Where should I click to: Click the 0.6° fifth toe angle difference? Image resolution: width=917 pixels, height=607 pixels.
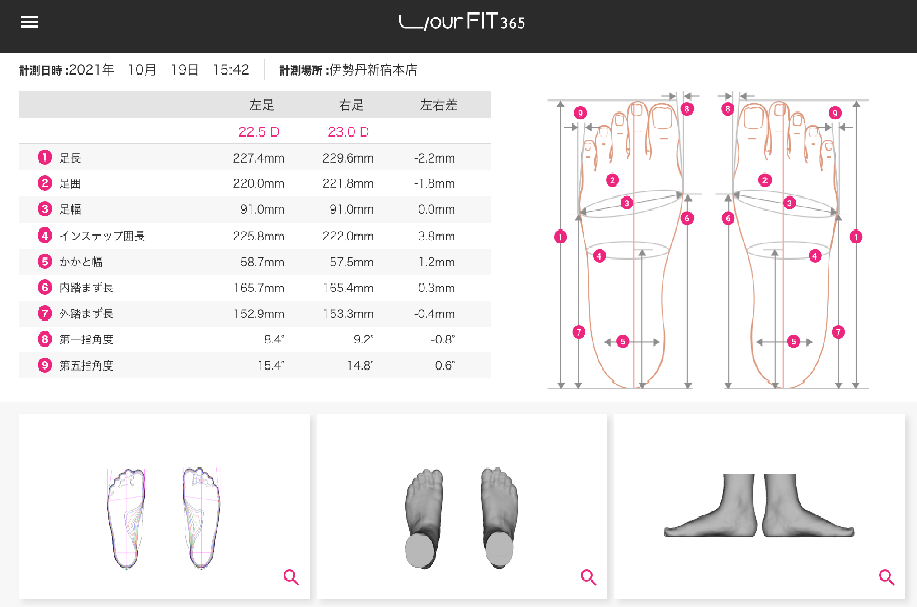(x=445, y=365)
